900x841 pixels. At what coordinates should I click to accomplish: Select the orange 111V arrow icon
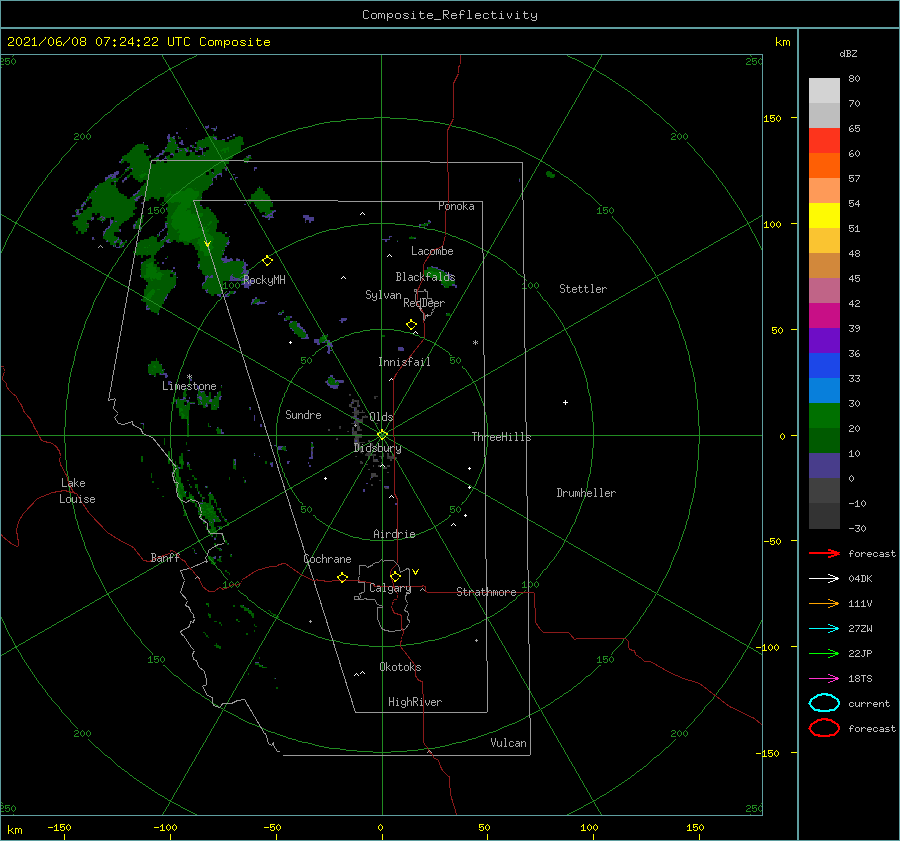[824, 603]
